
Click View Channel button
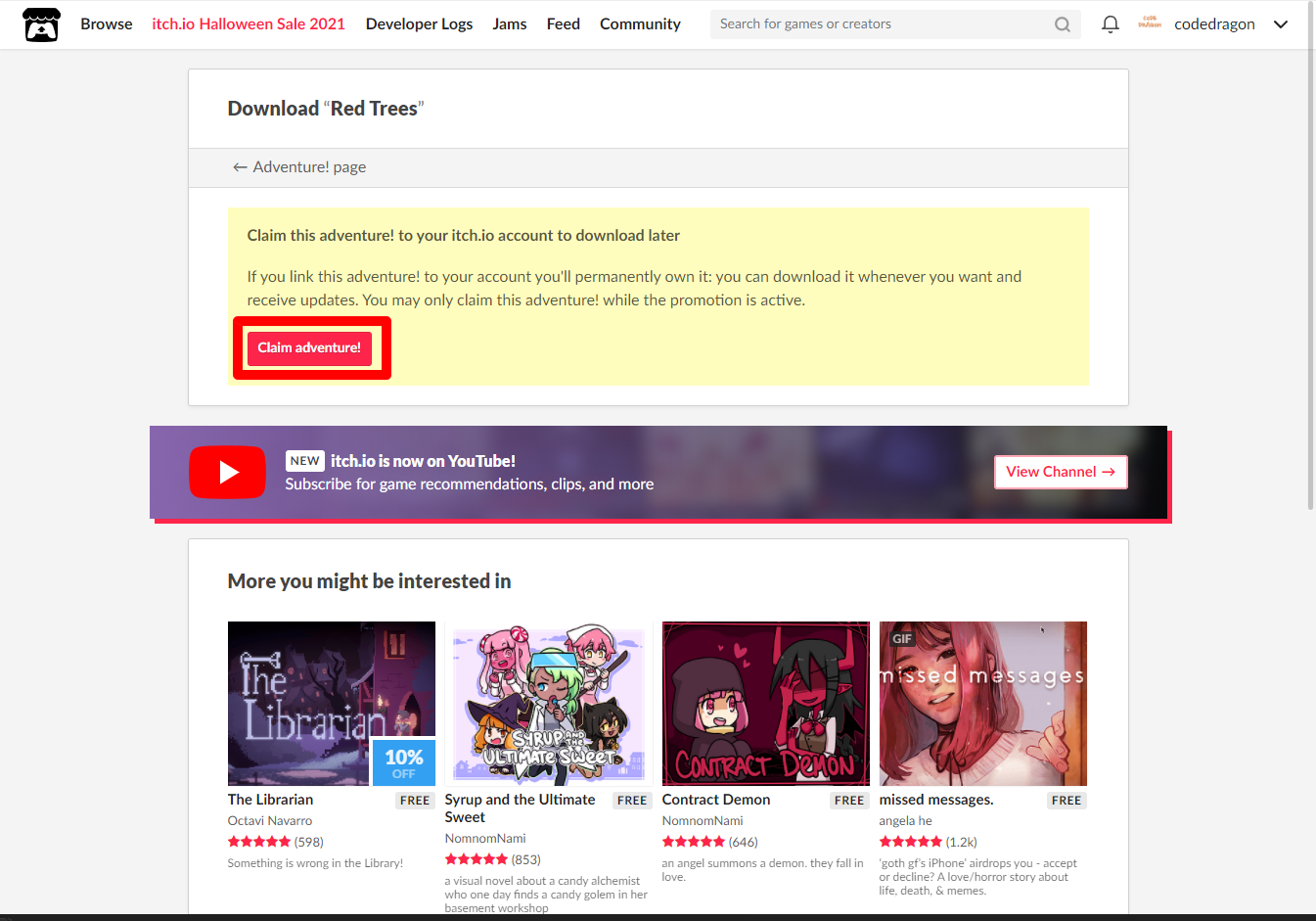(1061, 472)
